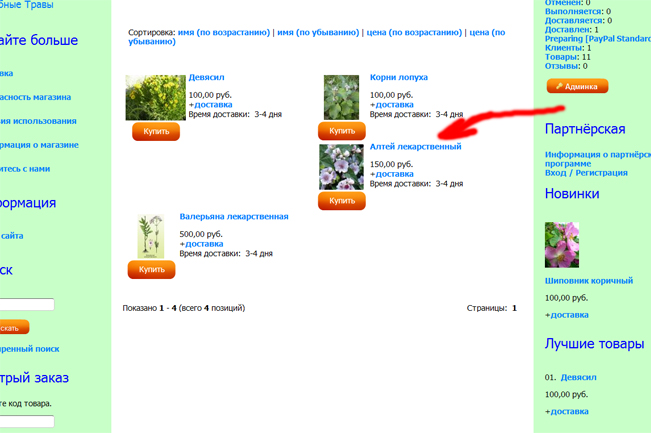This screenshot has height=433, width=651.
Task: Open the Алтей лекарственный flower image
Action: coord(341,167)
